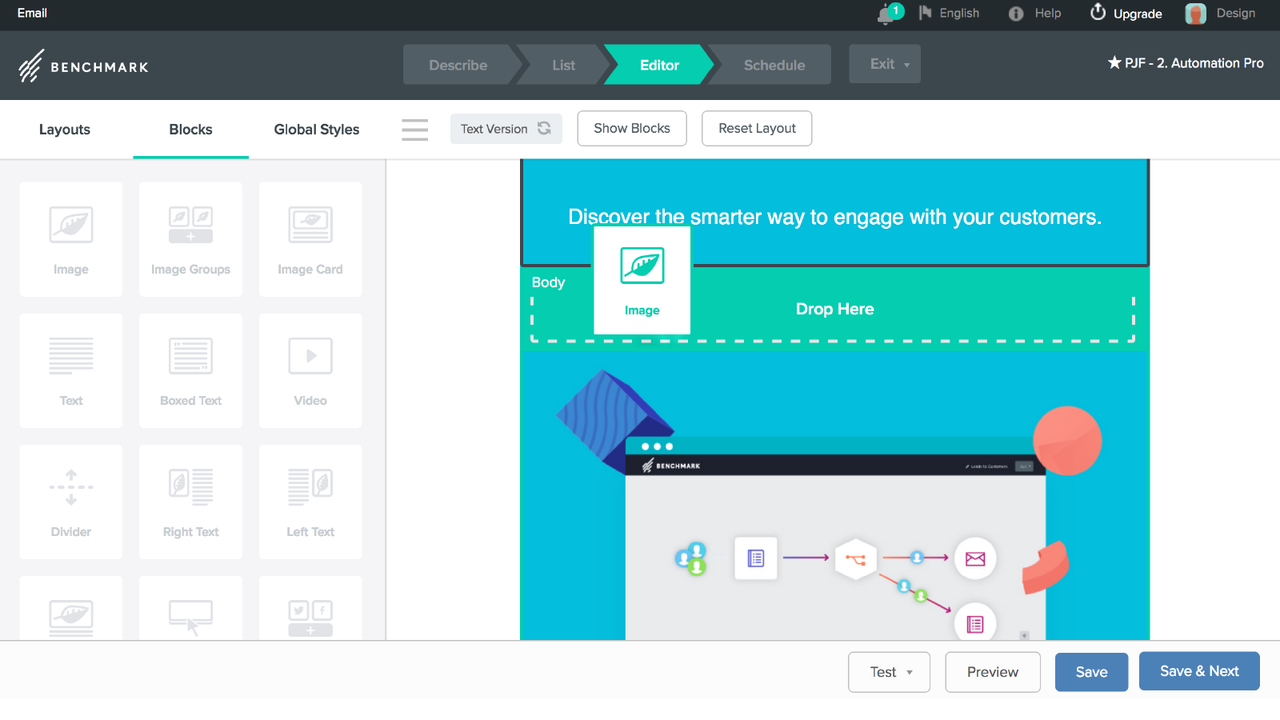
Task: Select the Right Text block
Action: [190, 501]
